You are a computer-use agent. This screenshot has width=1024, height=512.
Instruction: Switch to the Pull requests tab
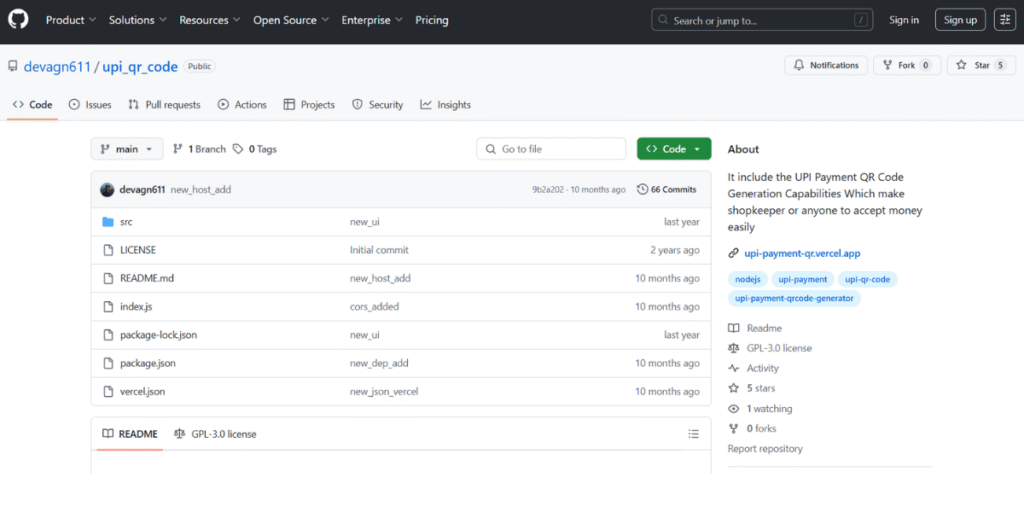(165, 104)
